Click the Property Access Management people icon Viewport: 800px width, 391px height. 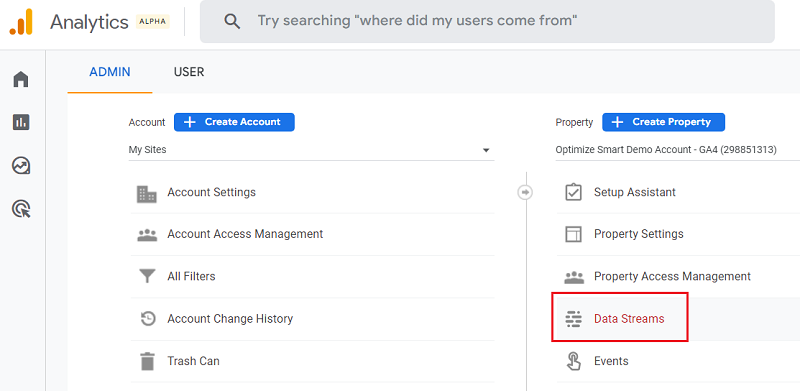click(574, 277)
